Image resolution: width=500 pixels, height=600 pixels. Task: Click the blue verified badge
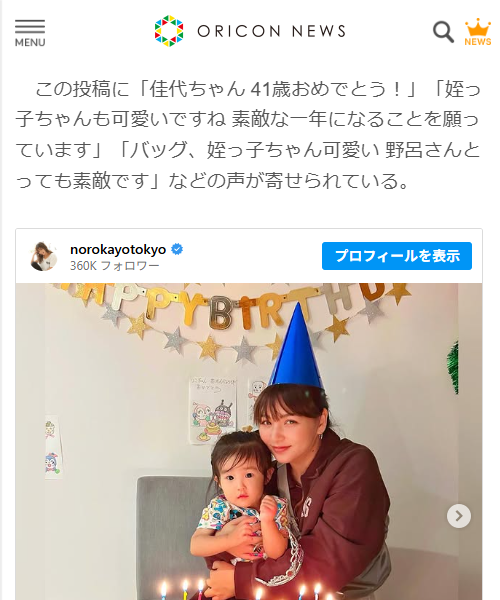177,249
